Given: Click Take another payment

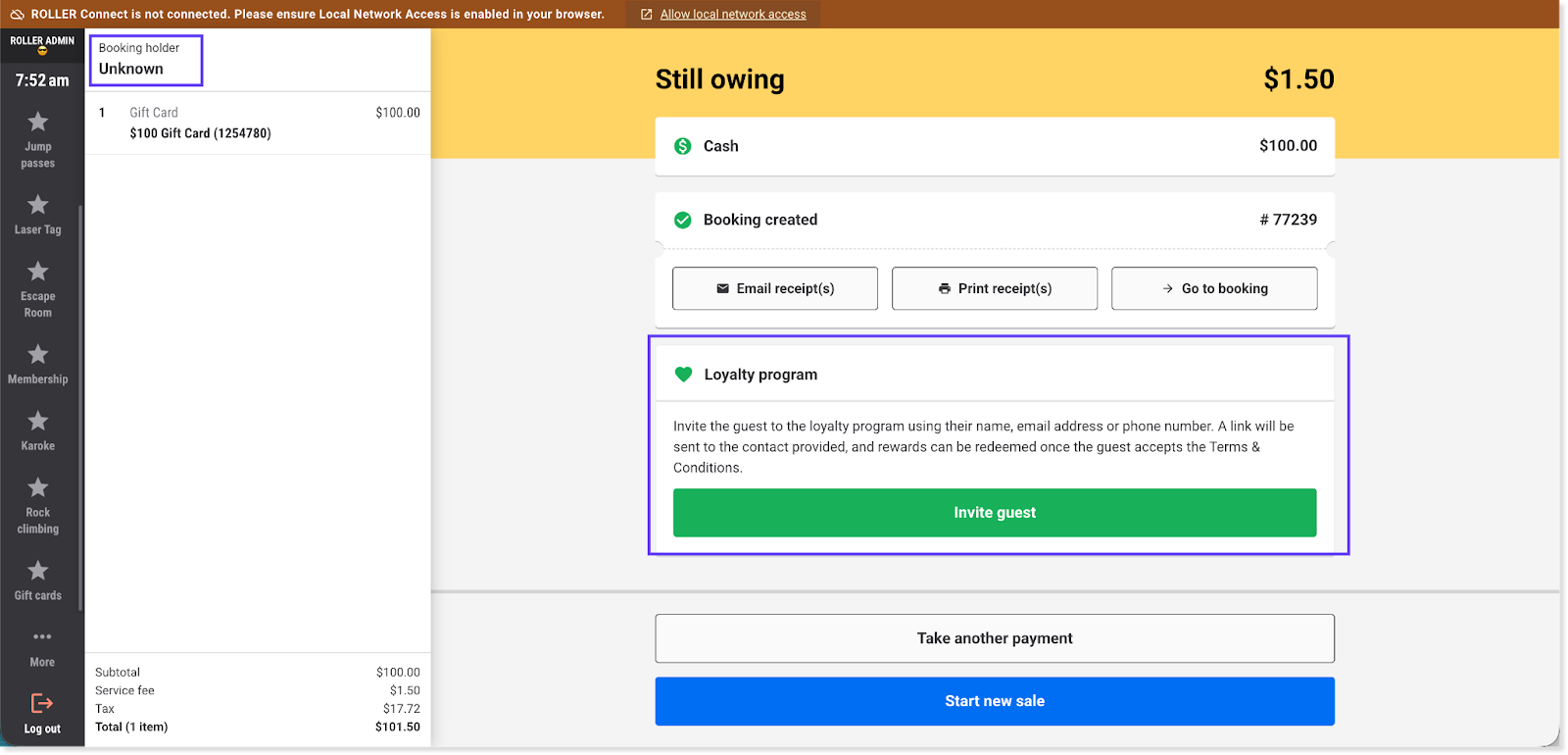Looking at the screenshot, I should click(994, 638).
